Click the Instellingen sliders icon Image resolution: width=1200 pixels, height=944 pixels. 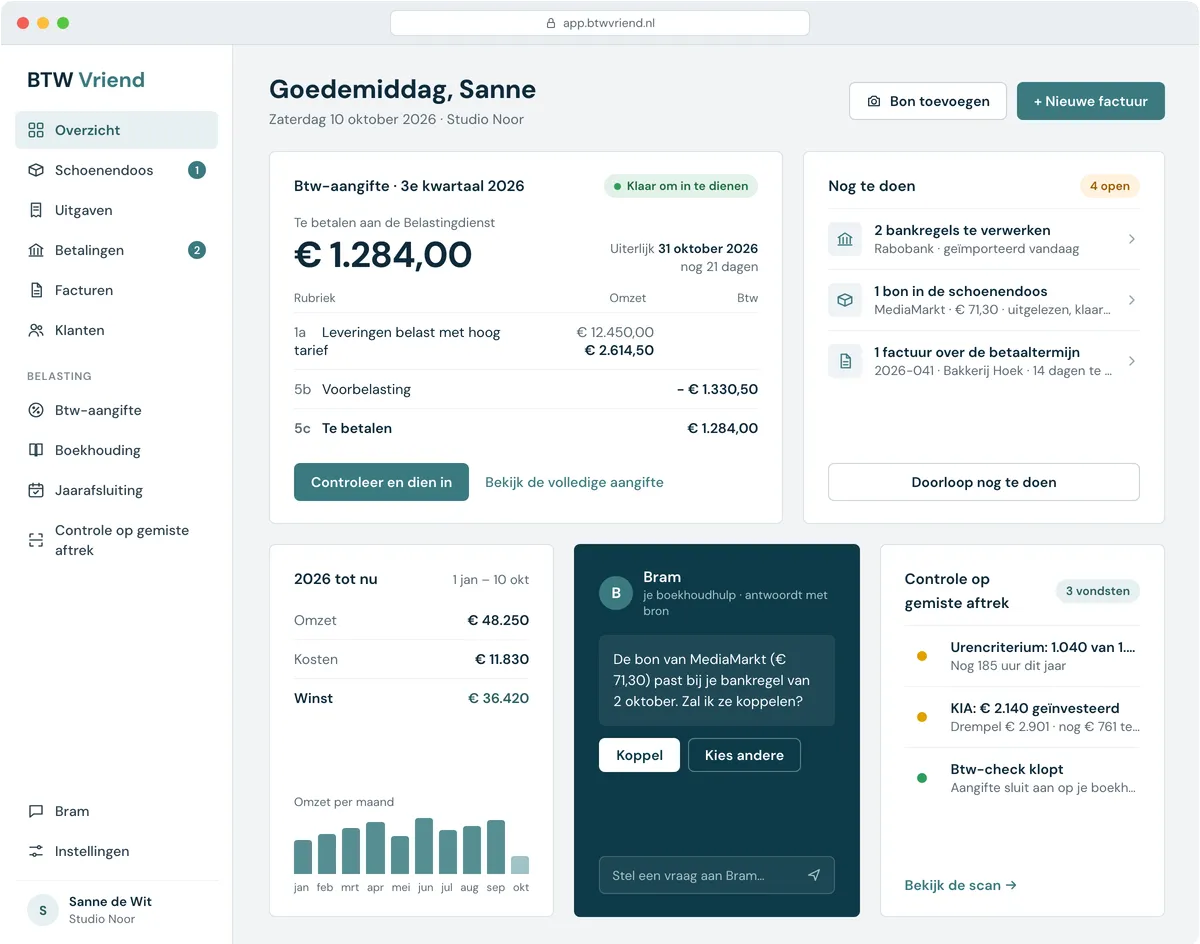[36, 851]
